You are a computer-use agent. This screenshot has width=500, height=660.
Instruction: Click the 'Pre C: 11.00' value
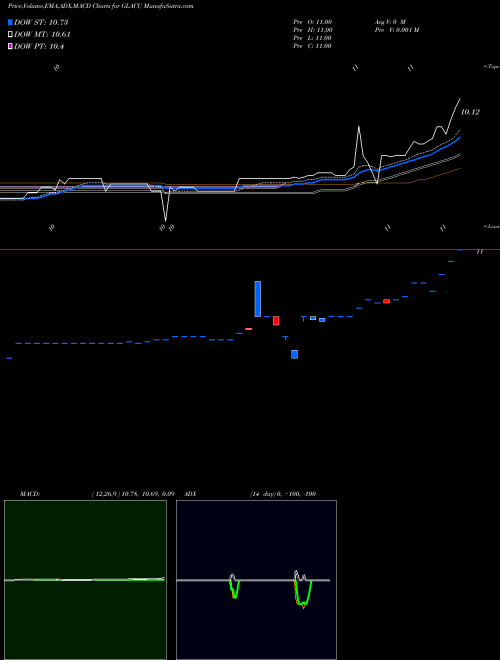[312, 46]
